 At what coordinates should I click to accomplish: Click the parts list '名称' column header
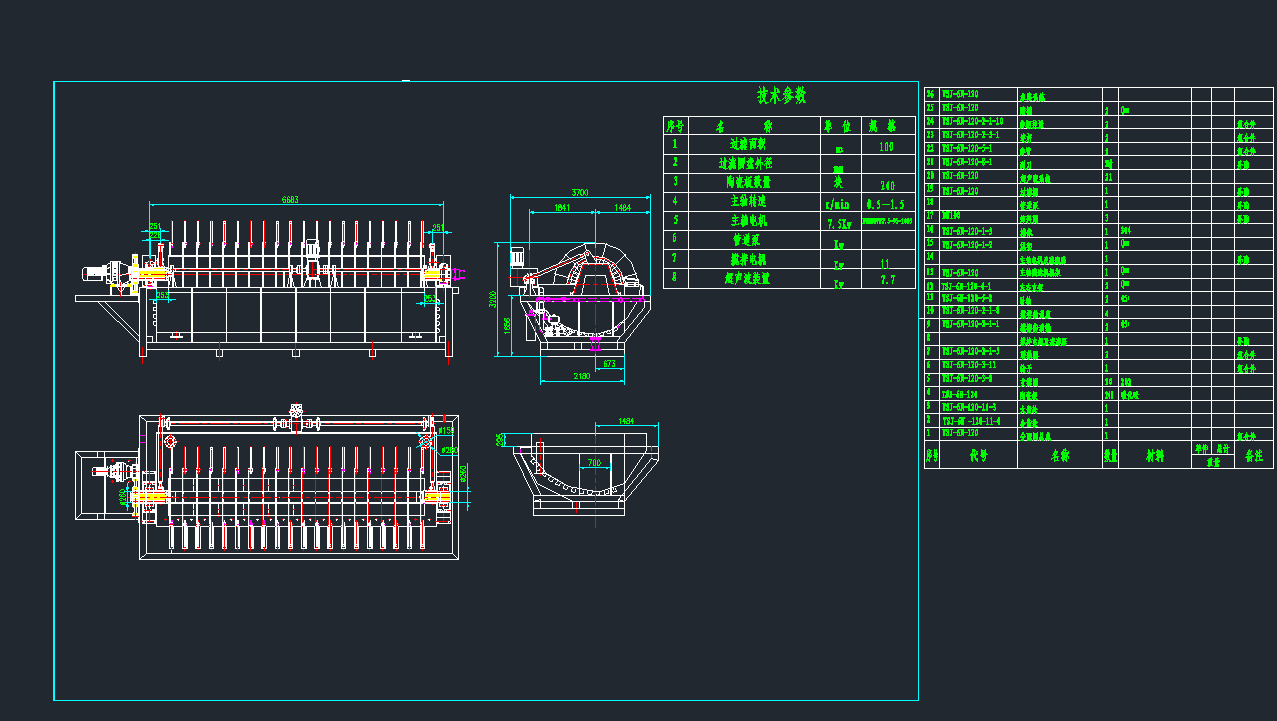point(1059,455)
